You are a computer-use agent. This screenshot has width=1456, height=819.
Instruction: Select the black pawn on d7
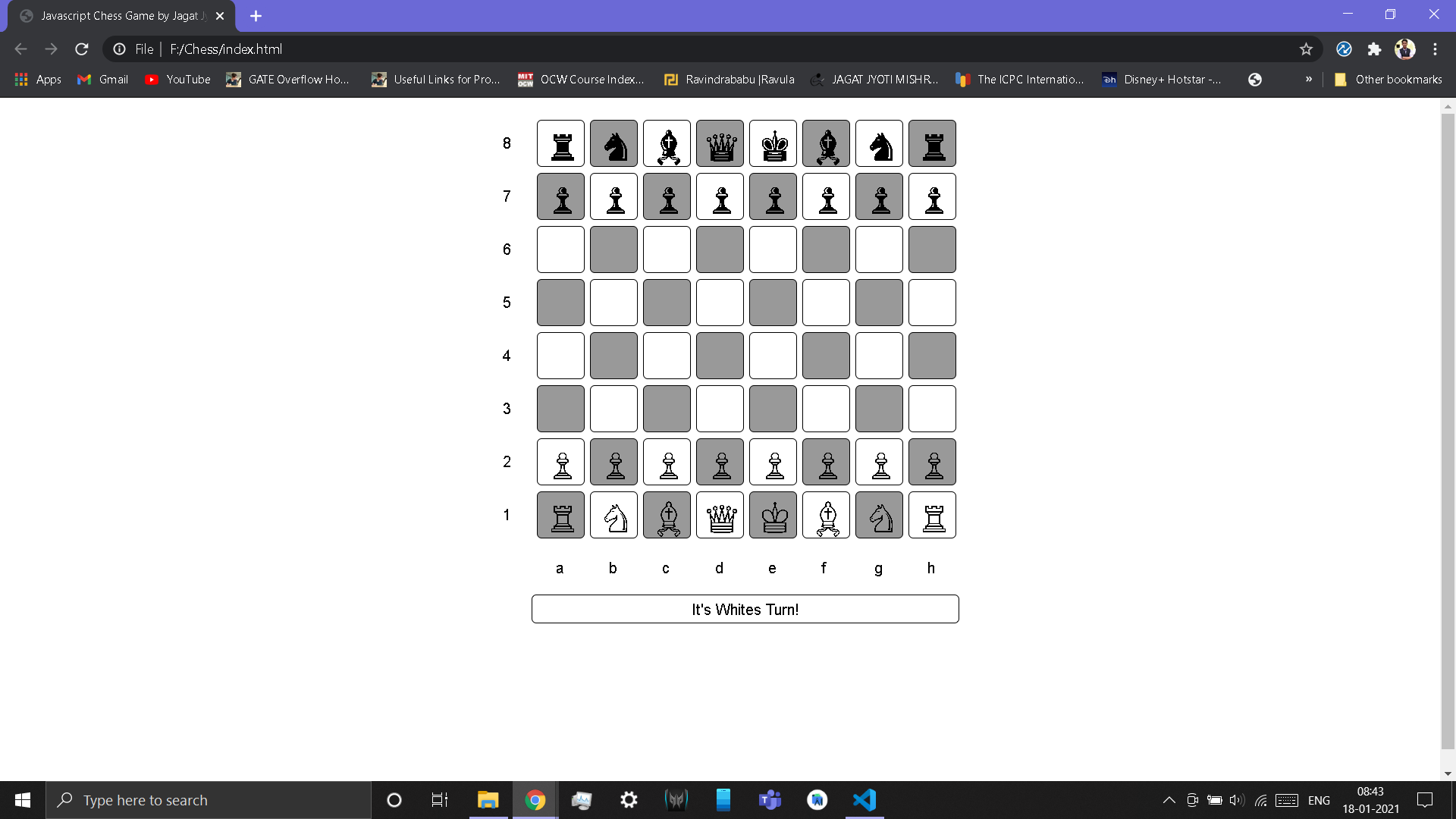click(720, 197)
